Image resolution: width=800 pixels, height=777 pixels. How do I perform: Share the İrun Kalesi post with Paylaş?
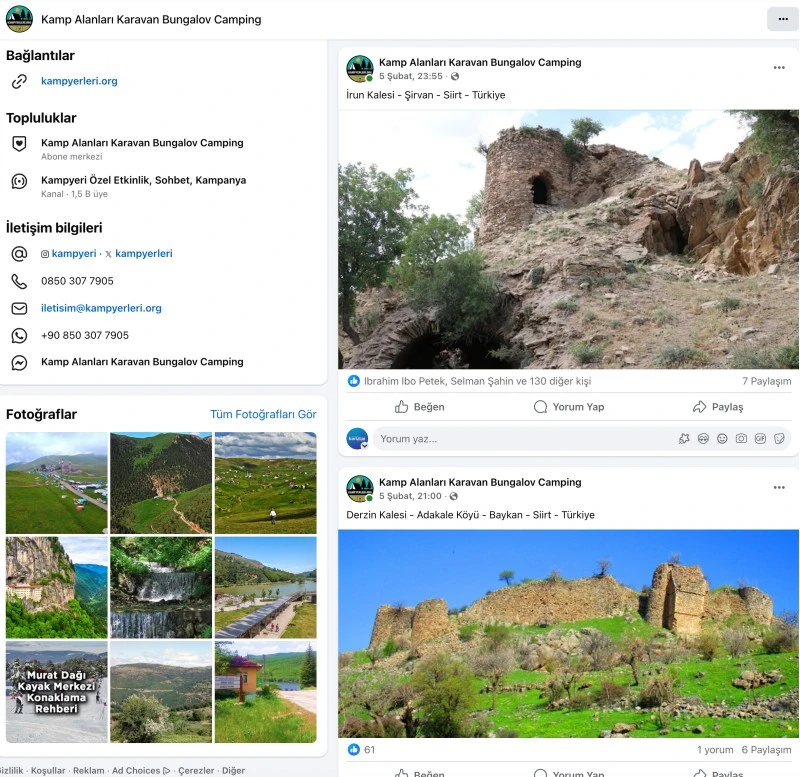pyautogui.click(x=718, y=407)
